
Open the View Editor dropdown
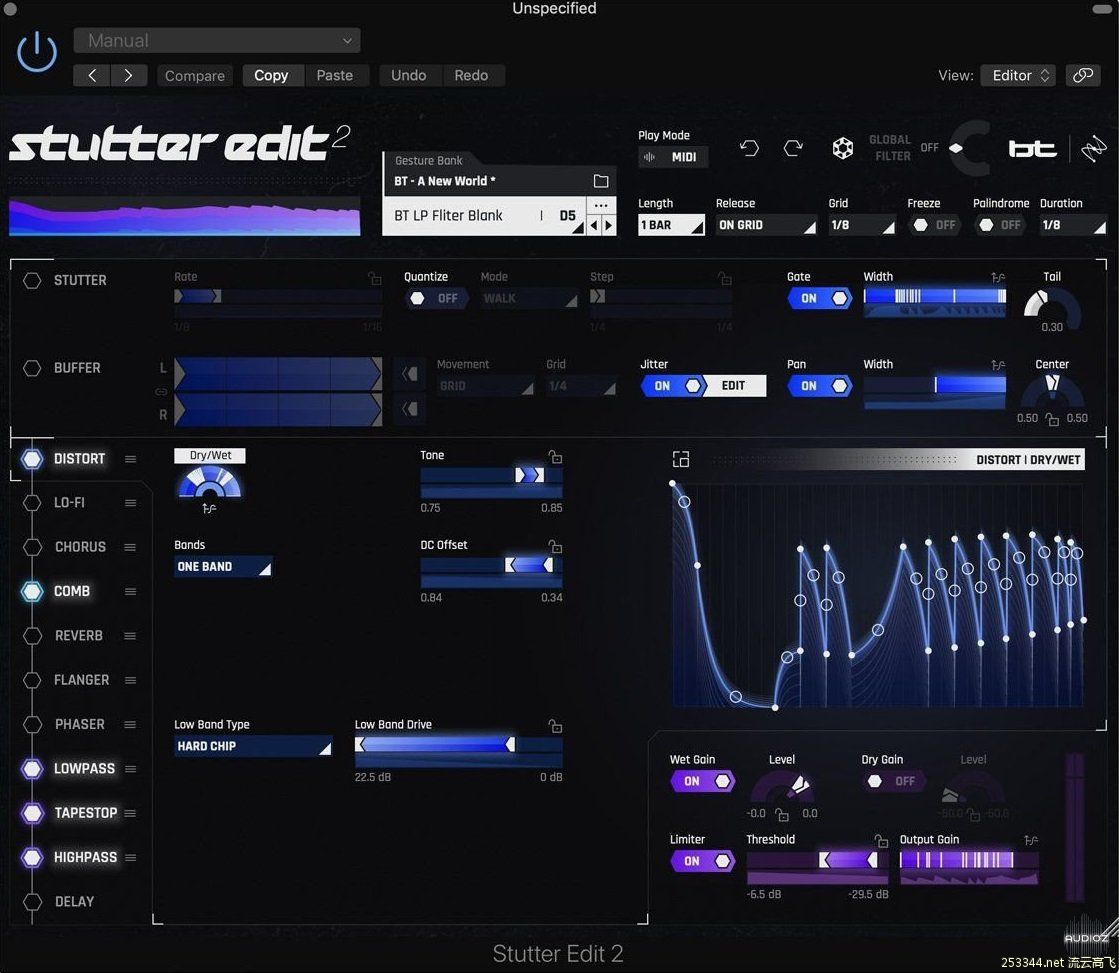1018,75
